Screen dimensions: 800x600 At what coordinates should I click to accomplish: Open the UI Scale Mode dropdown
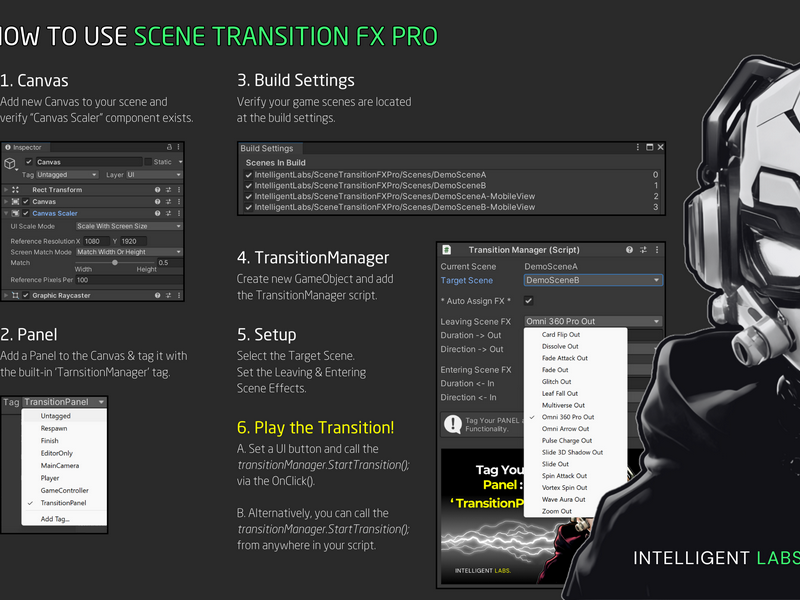[x=129, y=226]
